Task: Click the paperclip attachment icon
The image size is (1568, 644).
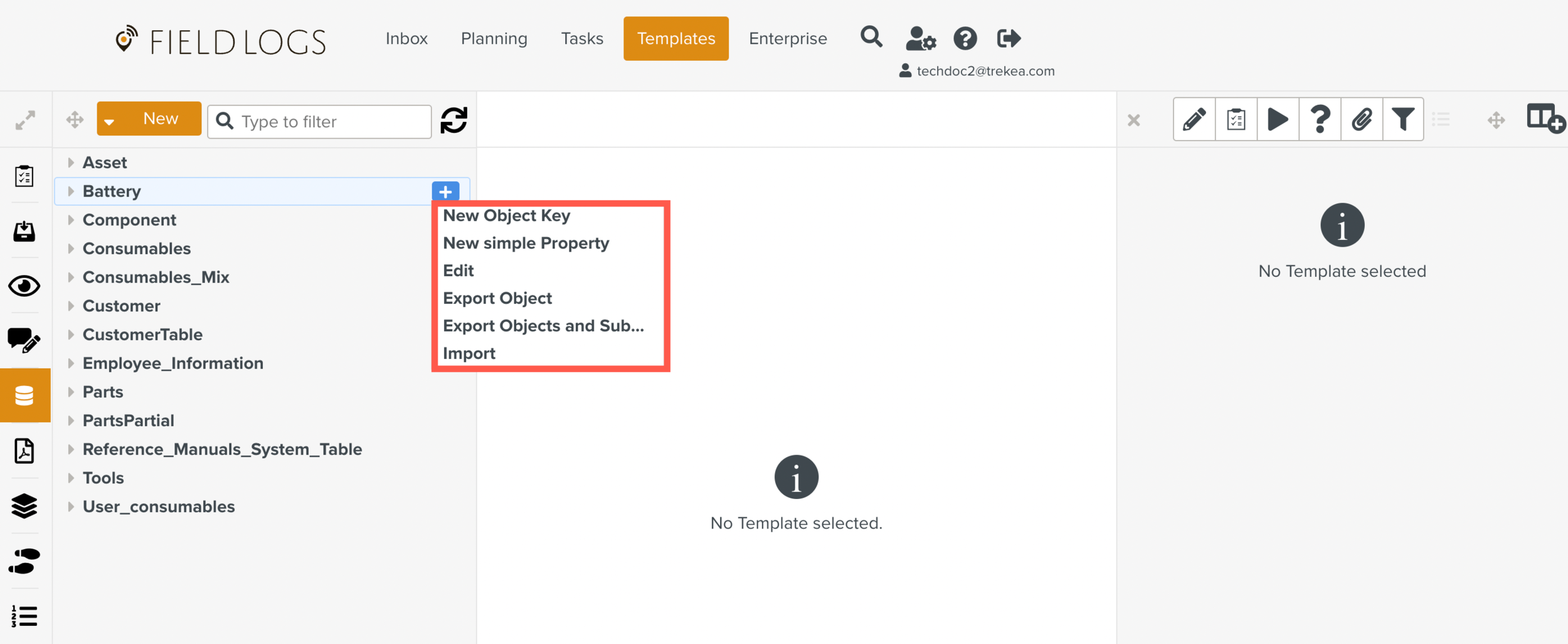Action: pos(1362,119)
